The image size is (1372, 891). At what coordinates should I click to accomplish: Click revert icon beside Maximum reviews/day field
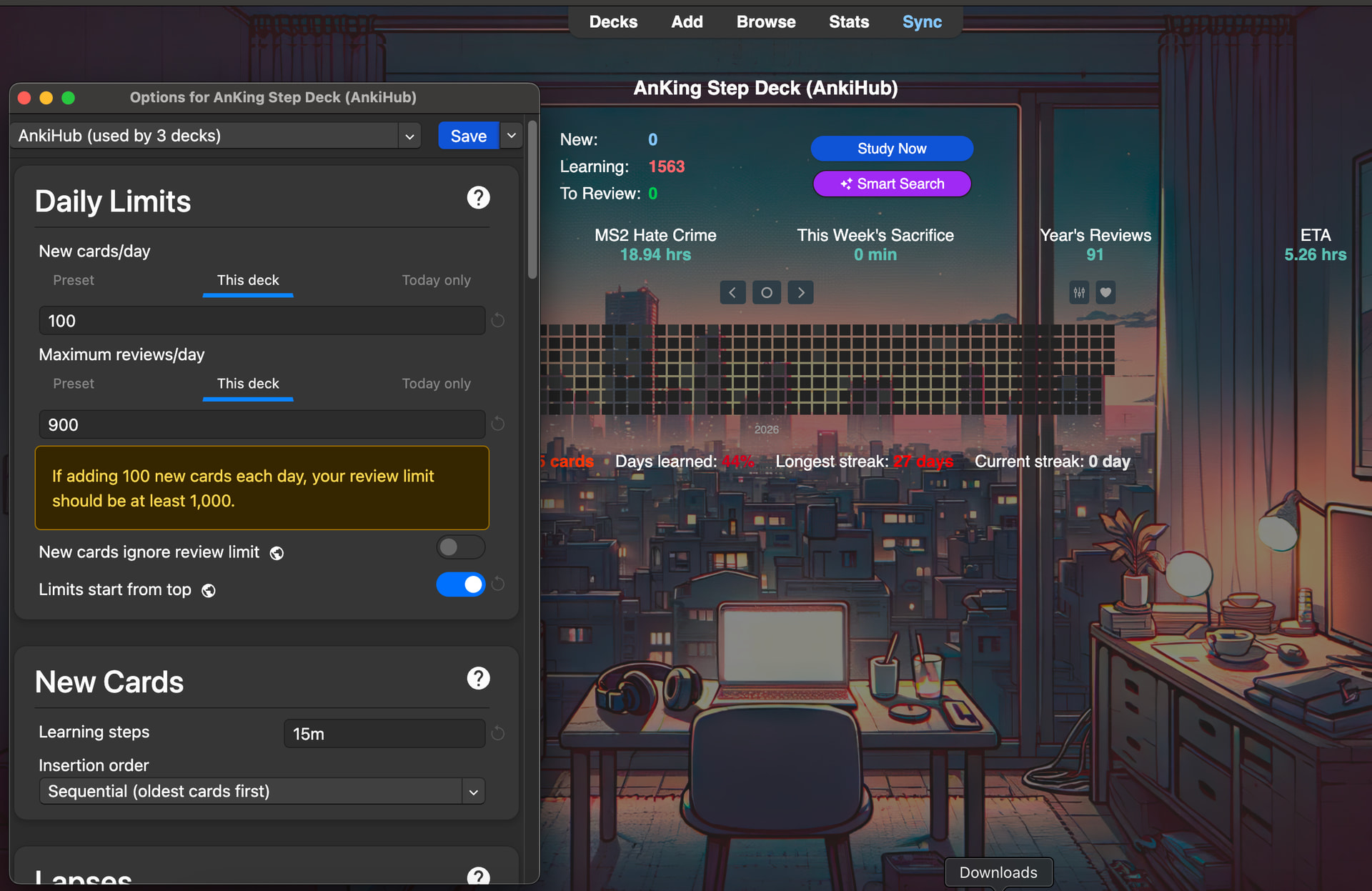[x=498, y=424]
